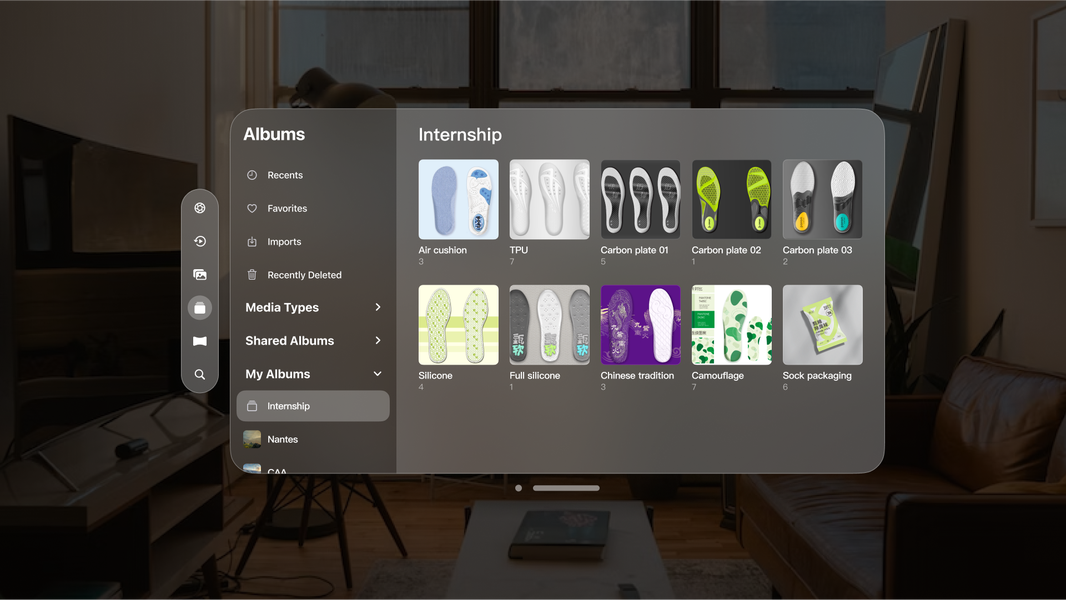Click the "Carbon plate 03" label
The height and width of the screenshot is (600, 1066).
coord(817,250)
